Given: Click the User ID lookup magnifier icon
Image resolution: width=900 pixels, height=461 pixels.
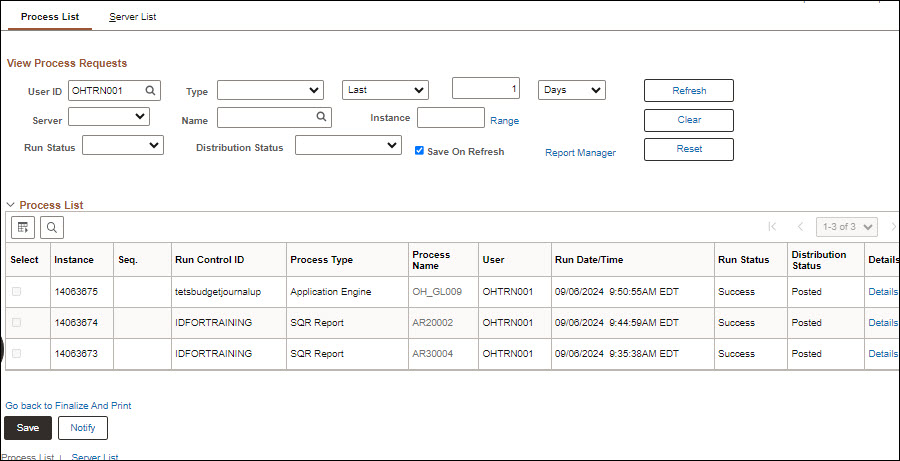Looking at the screenshot, I should click(150, 90).
